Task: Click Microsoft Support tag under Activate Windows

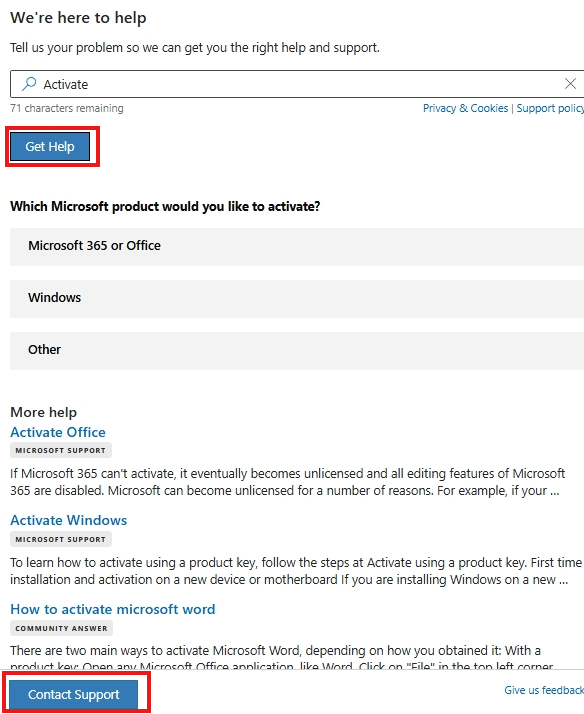Action: (x=61, y=539)
